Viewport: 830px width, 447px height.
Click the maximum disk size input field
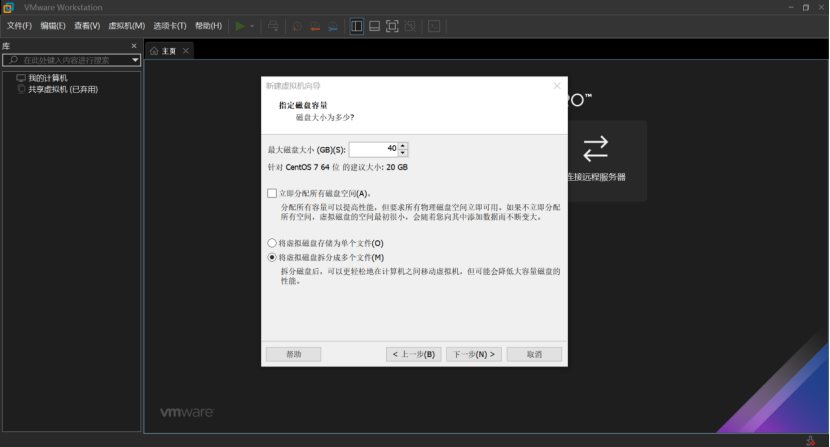tap(373, 149)
